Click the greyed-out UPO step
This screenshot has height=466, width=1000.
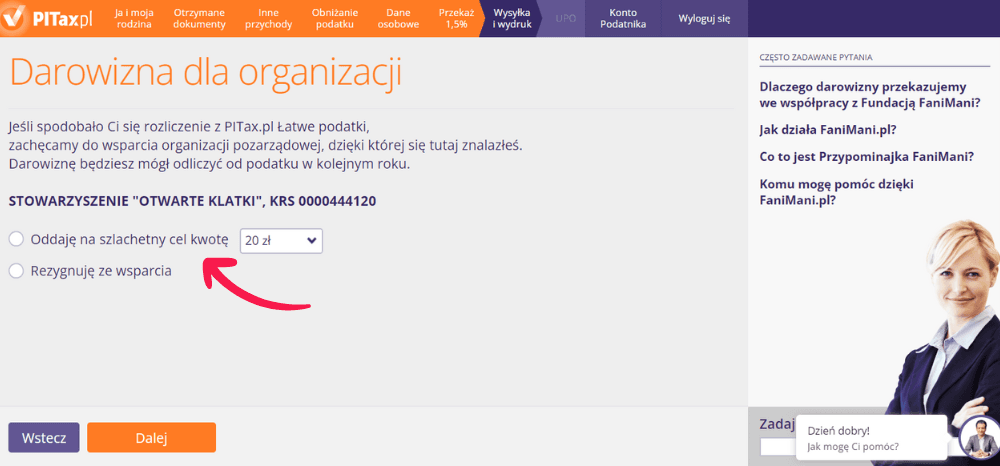click(x=565, y=18)
